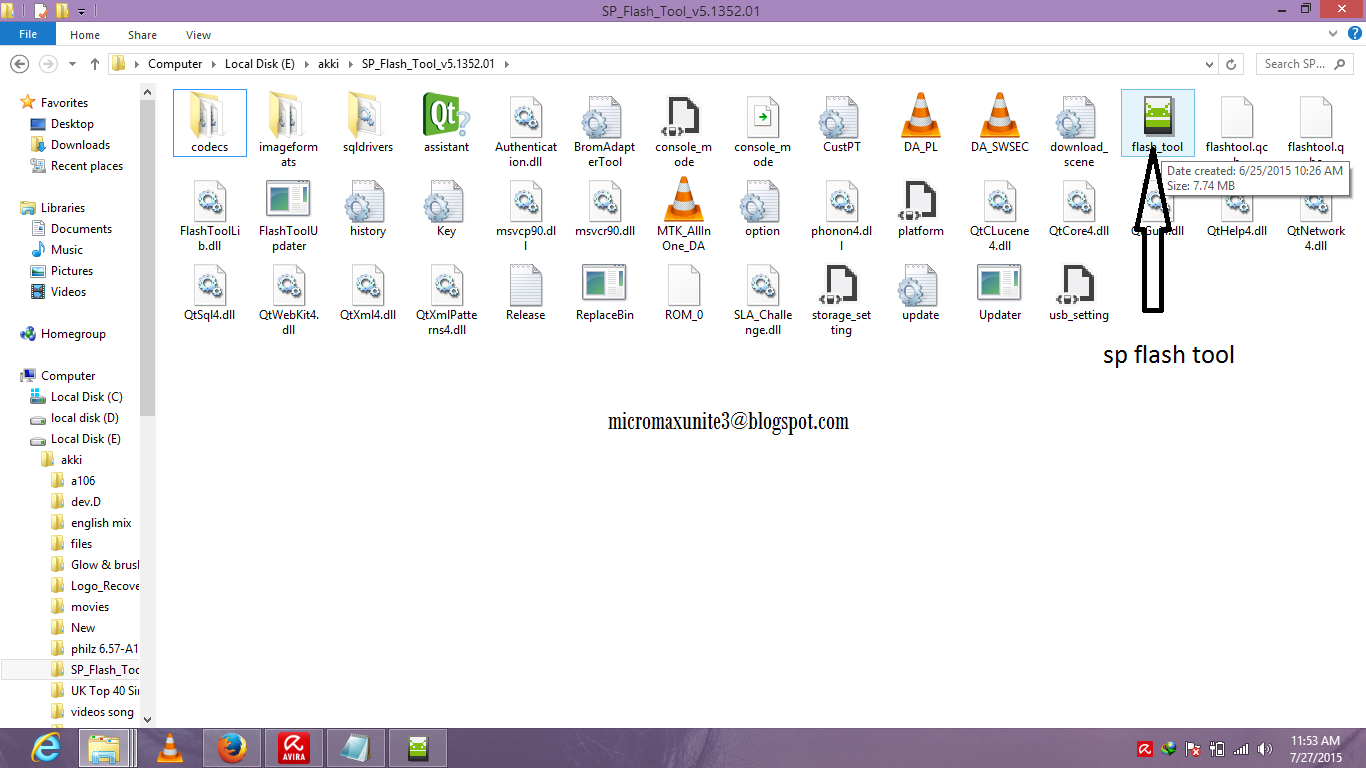Open the movies folder in navigation tree
Image resolution: width=1366 pixels, height=768 pixels.
coord(90,607)
